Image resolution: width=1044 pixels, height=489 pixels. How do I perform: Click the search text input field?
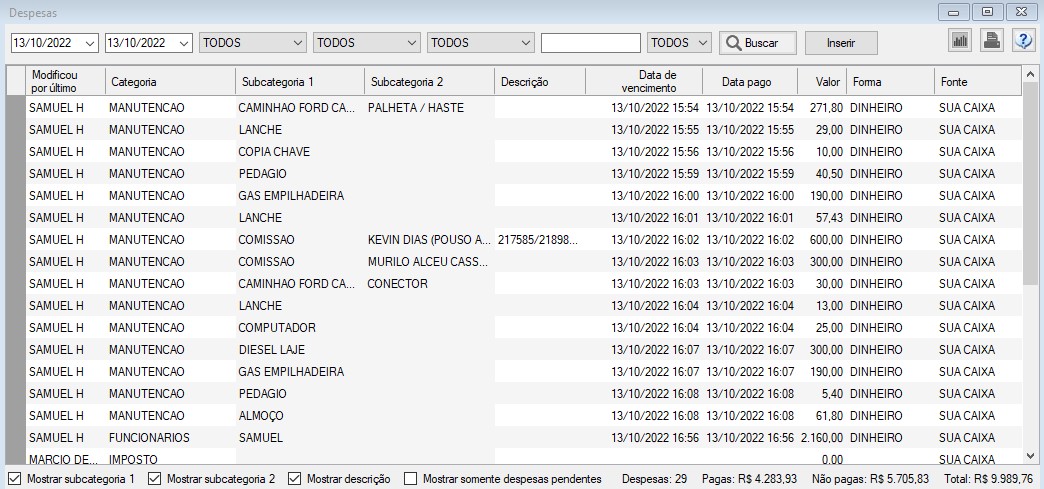(590, 43)
